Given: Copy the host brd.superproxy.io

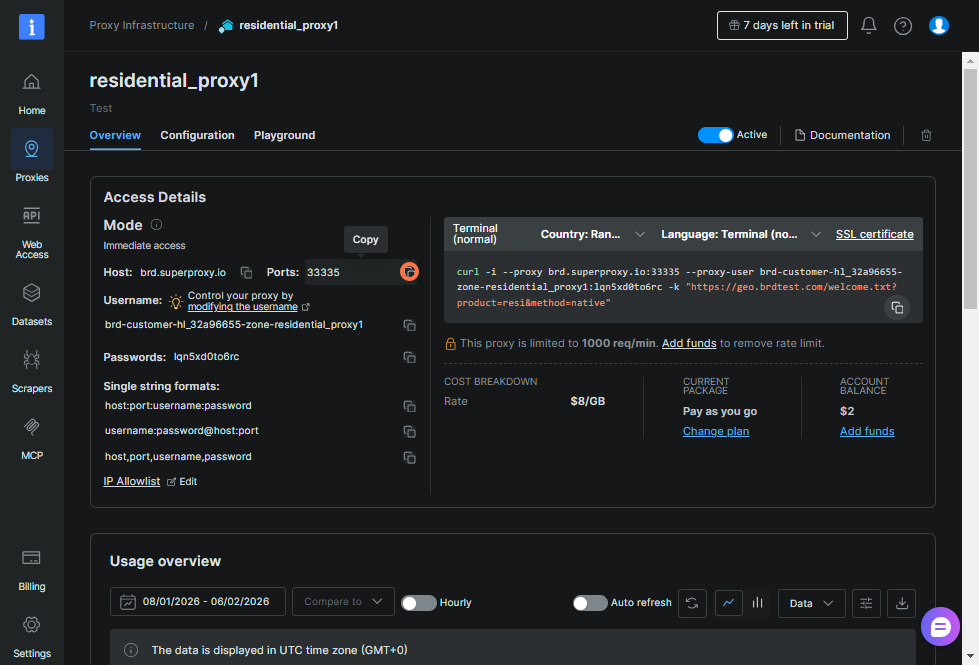Looking at the screenshot, I should coord(246,273).
